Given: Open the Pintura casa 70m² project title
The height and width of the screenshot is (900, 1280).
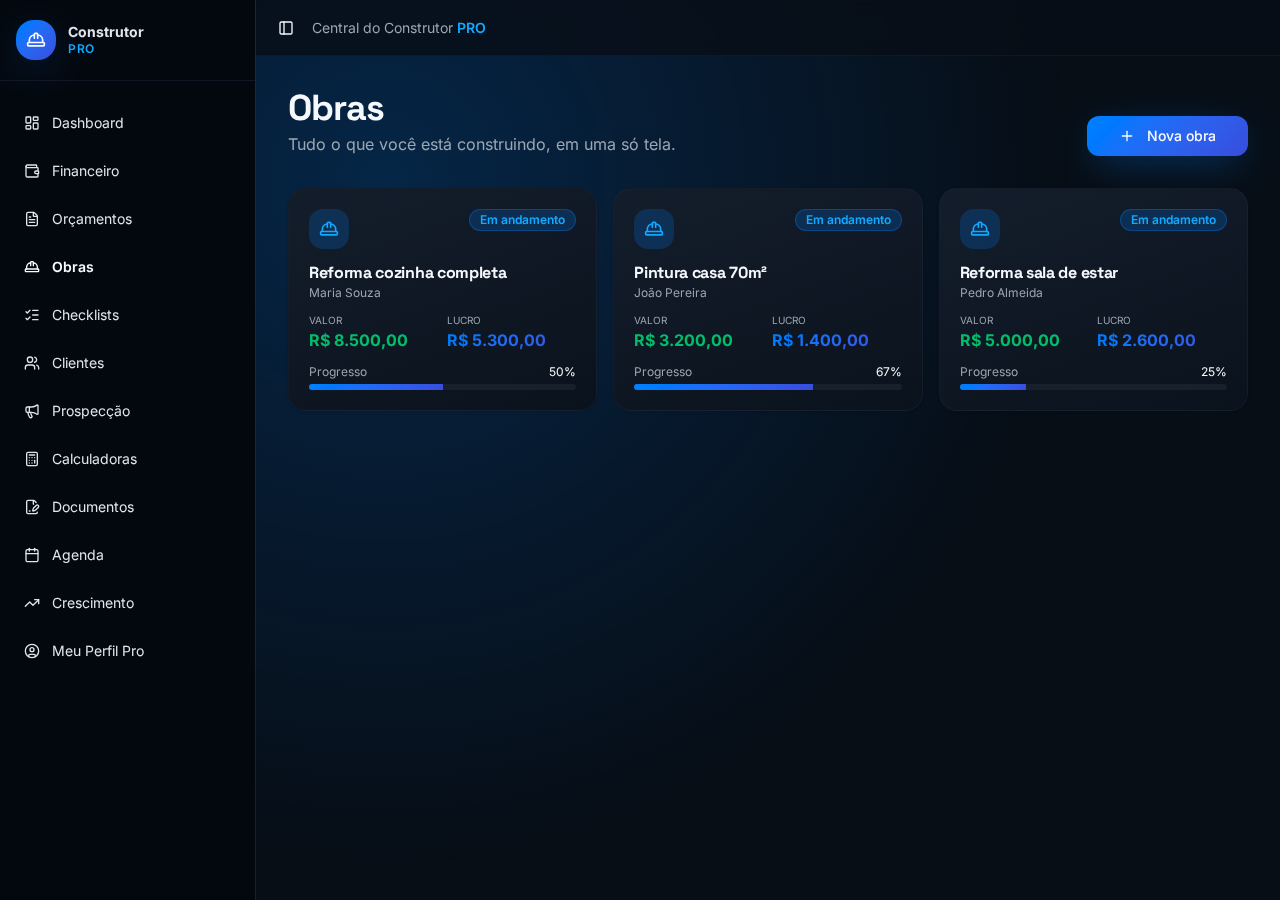Looking at the screenshot, I should click(x=700, y=272).
